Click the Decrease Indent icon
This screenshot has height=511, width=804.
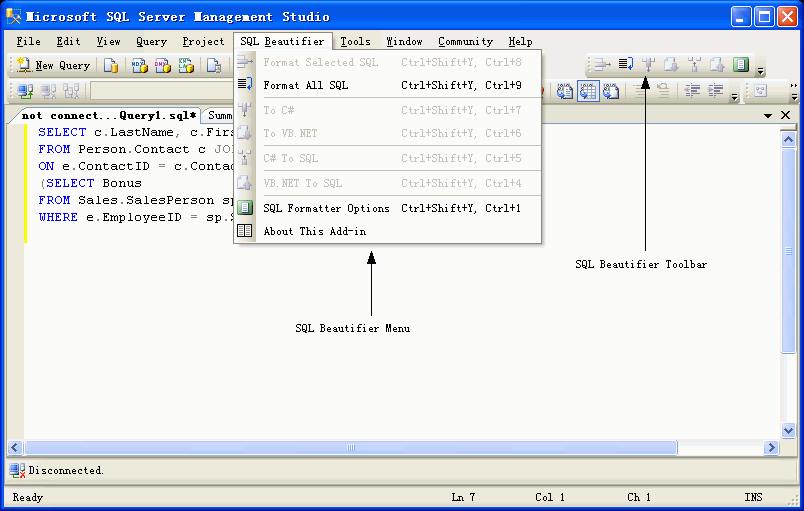click(692, 91)
